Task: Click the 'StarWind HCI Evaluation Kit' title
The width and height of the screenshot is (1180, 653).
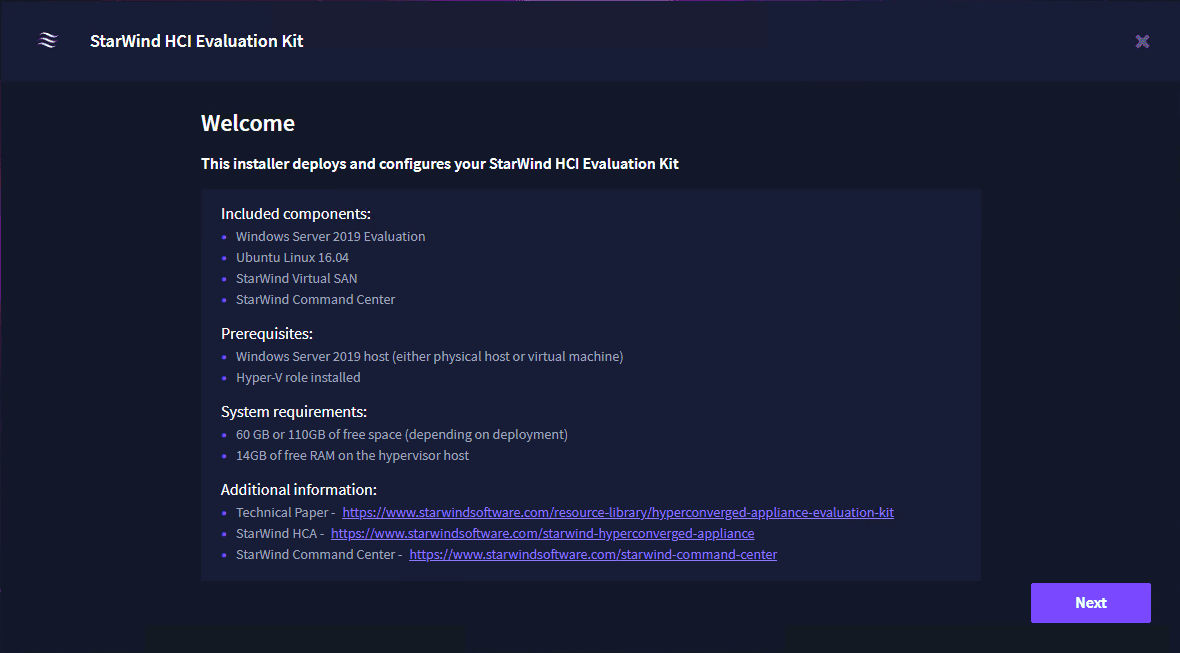Action: coord(196,41)
